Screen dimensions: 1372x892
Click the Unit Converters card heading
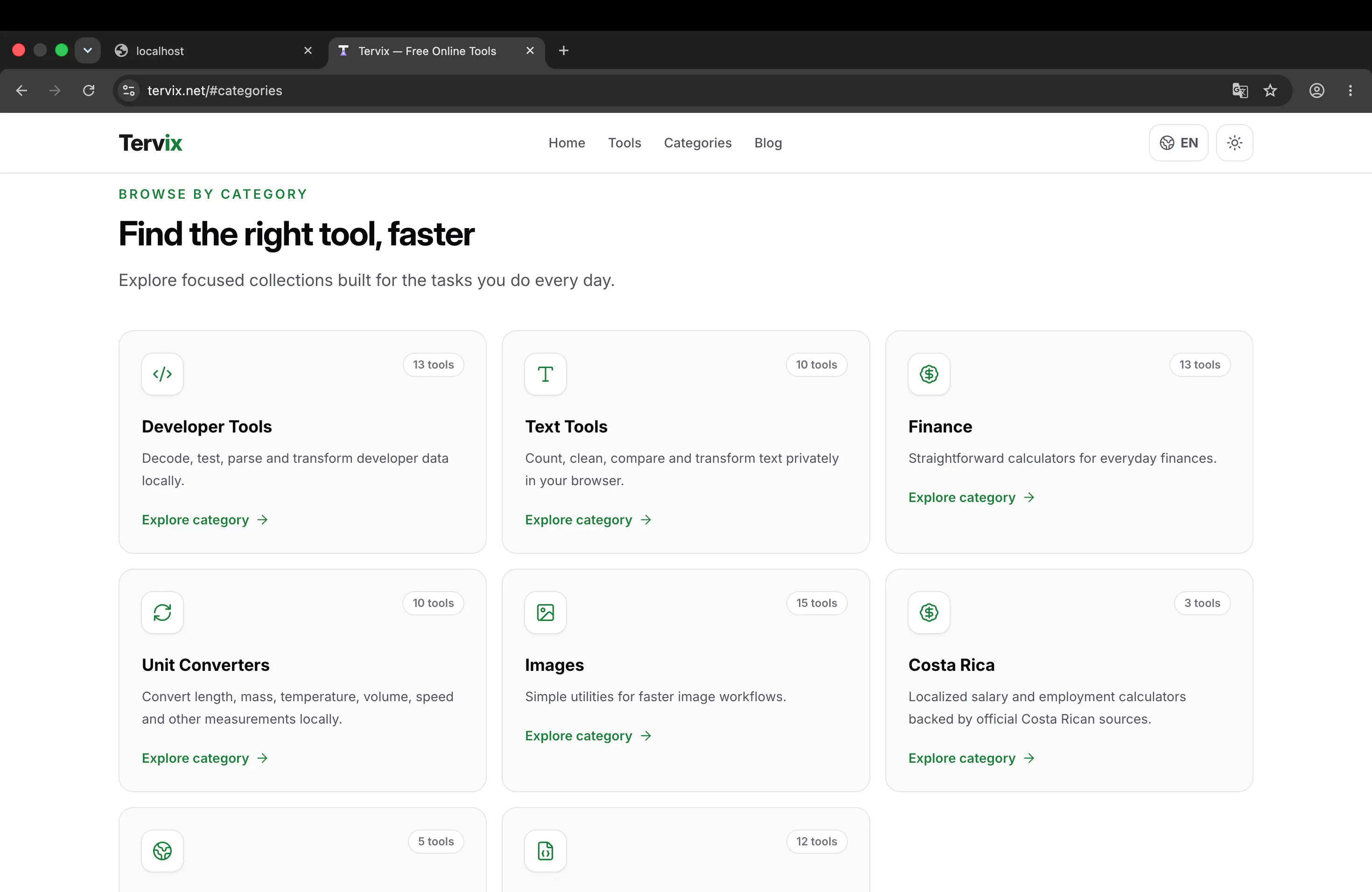pos(205,665)
